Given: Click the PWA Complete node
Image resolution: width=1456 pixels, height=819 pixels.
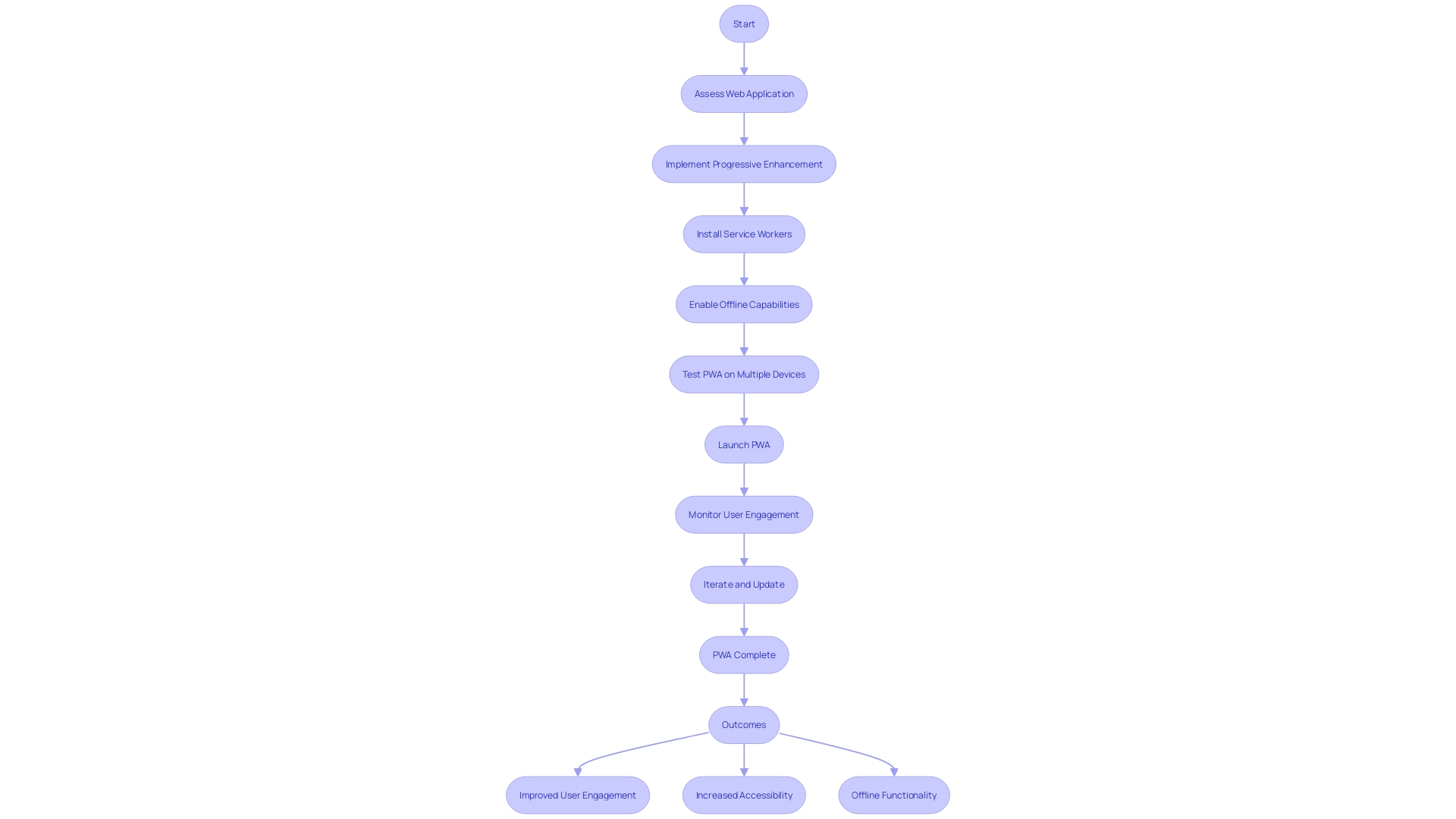Looking at the screenshot, I should 744,654.
